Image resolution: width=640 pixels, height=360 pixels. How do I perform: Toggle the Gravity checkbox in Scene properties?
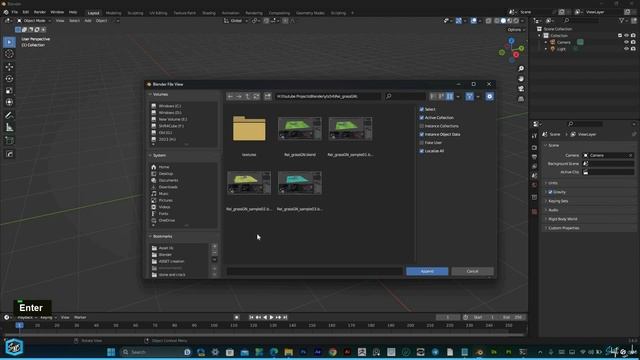point(550,192)
